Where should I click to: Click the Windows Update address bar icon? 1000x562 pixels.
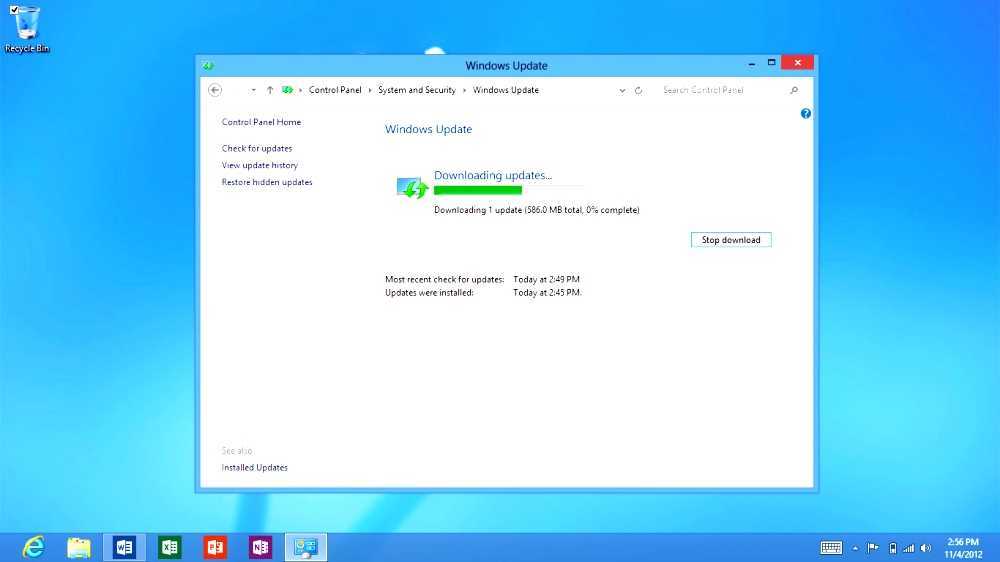288,90
